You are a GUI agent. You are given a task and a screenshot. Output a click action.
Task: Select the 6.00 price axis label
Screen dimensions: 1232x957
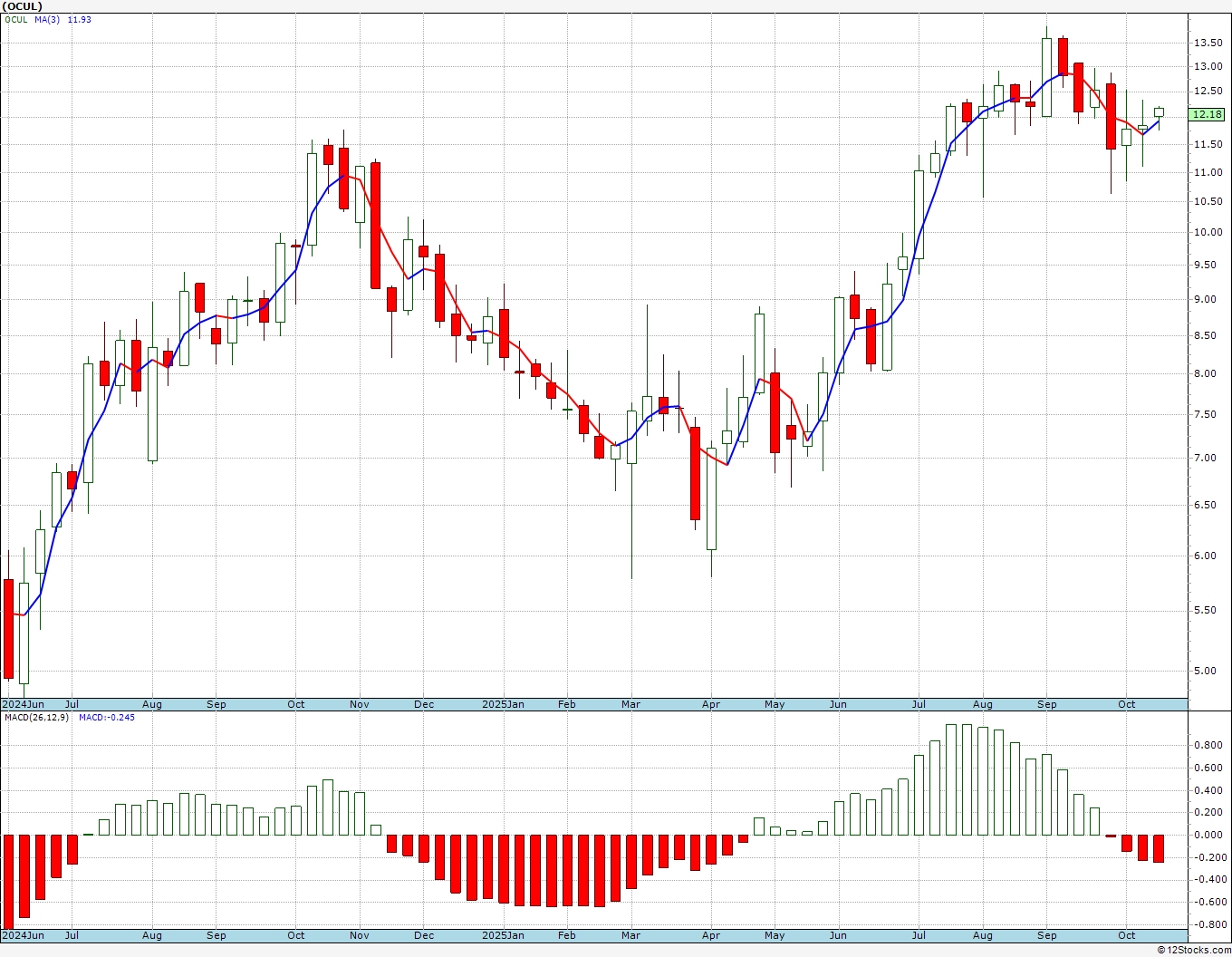(1208, 556)
